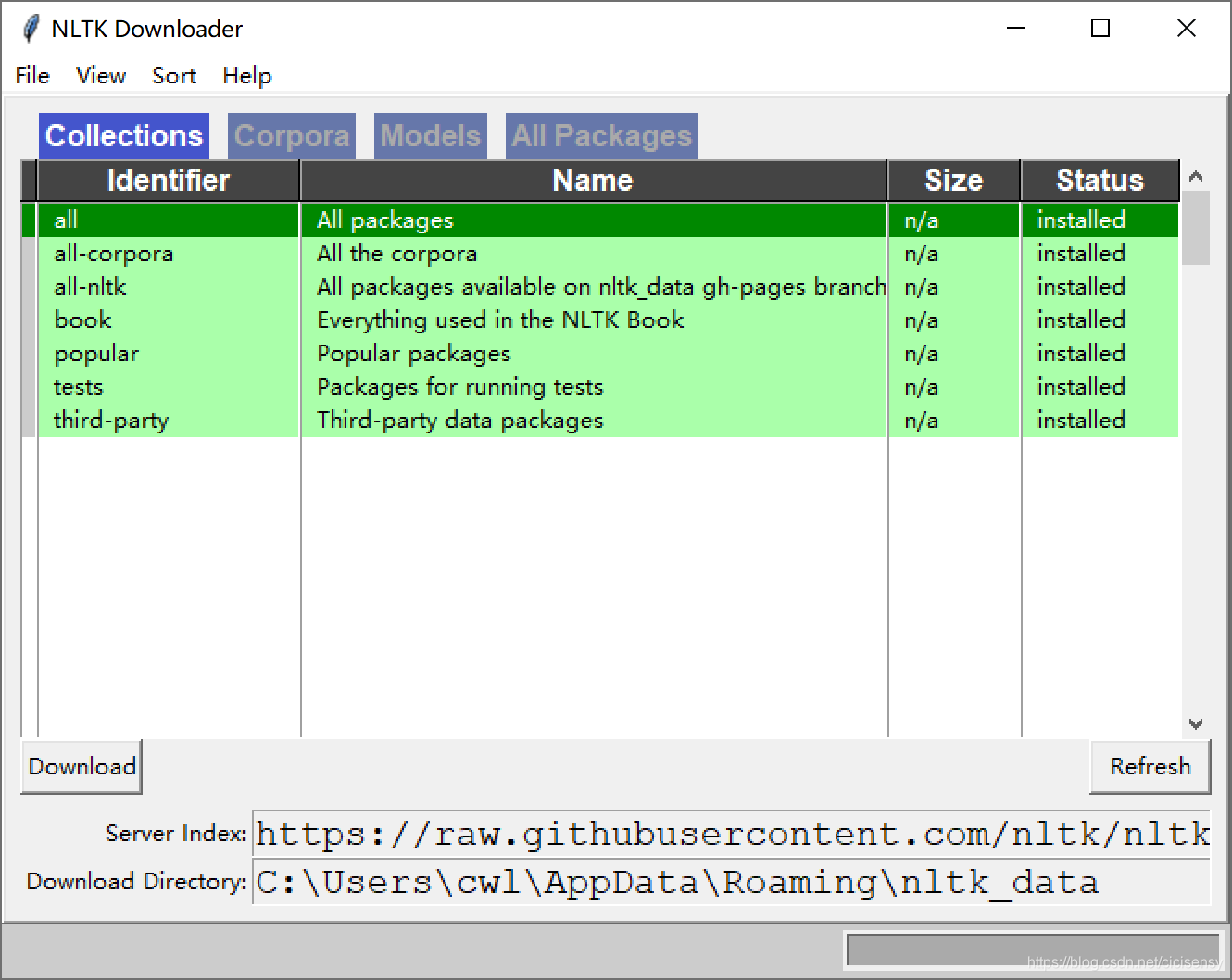This screenshot has height=980, width=1232.
Task: Sort by the Status column header
Action: [1100, 181]
